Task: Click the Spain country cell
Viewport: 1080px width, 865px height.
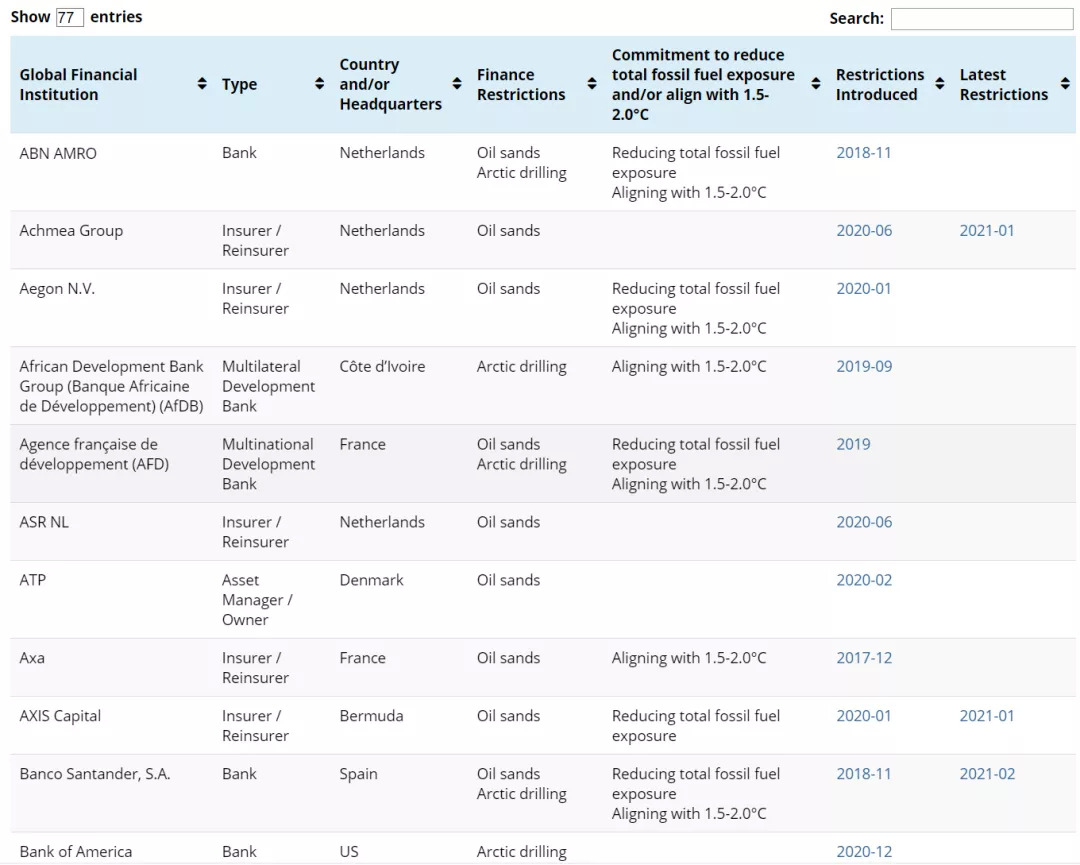Action: point(358,773)
